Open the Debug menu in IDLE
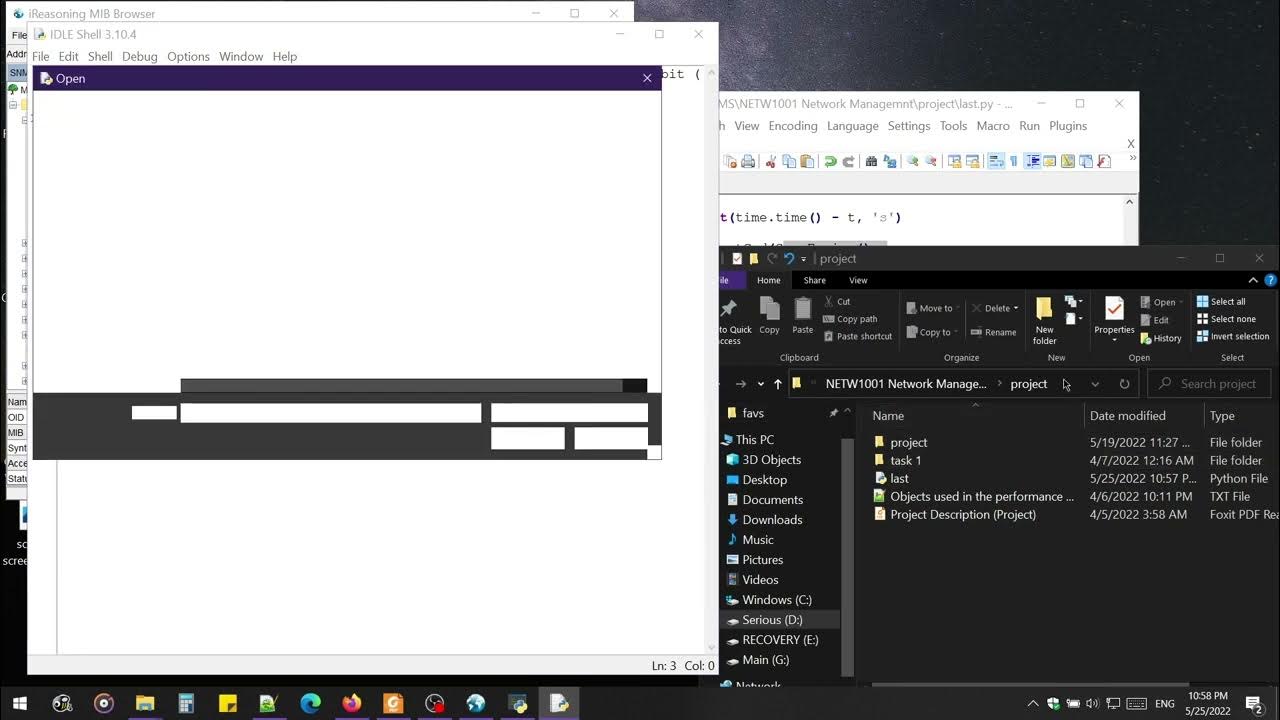 140,57
